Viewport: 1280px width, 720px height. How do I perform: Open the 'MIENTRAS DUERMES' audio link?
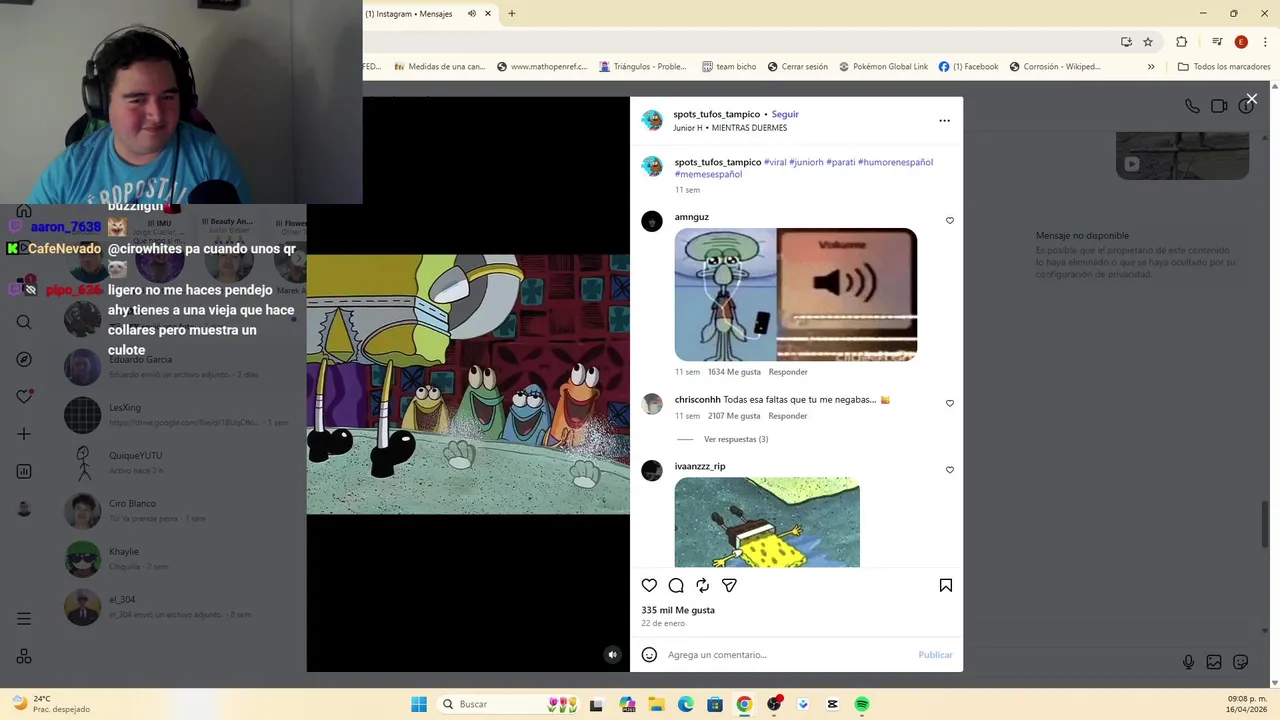point(749,128)
